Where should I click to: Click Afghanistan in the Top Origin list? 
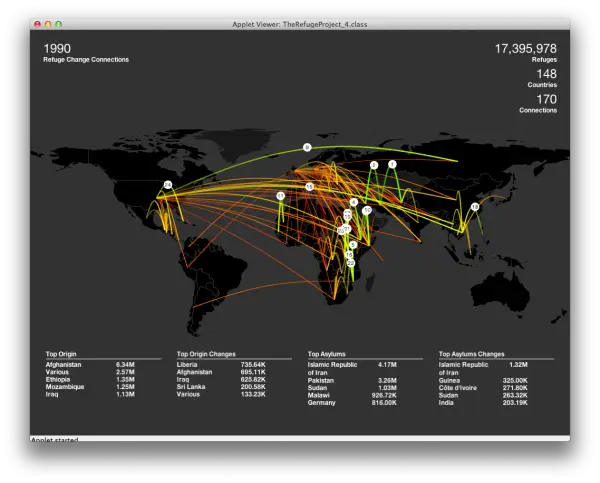click(64, 364)
